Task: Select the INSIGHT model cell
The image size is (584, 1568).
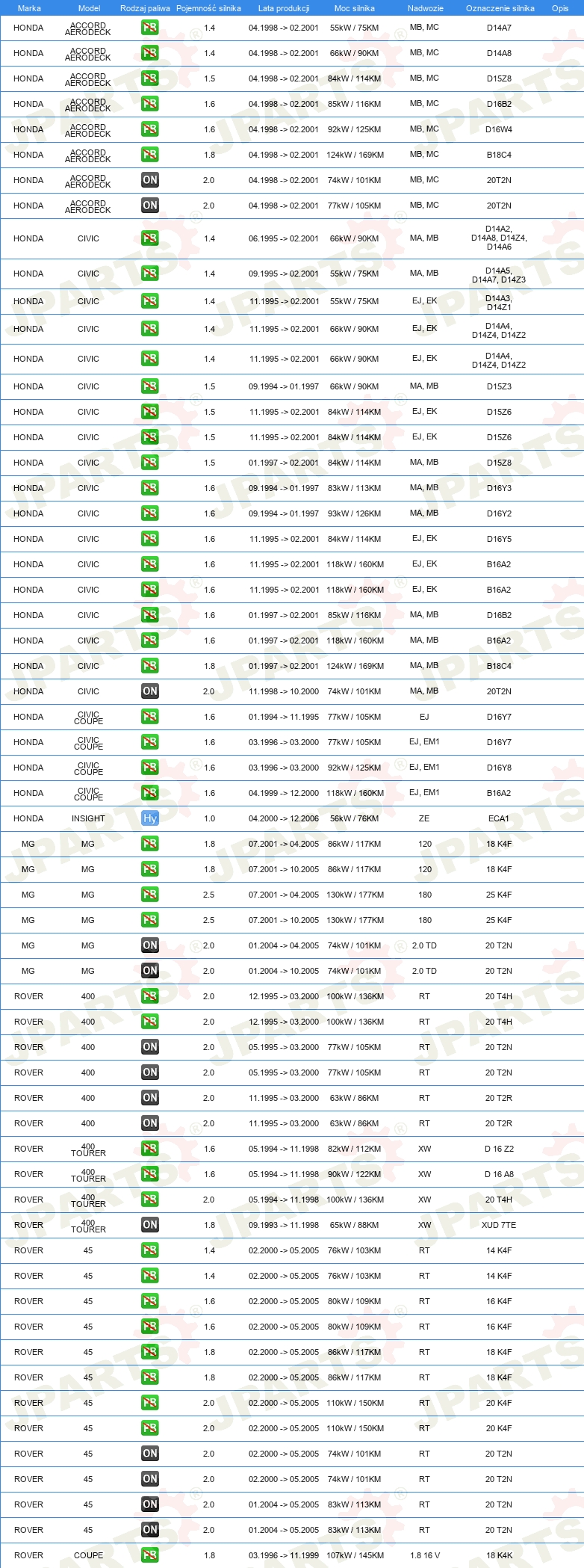Action: [88, 818]
